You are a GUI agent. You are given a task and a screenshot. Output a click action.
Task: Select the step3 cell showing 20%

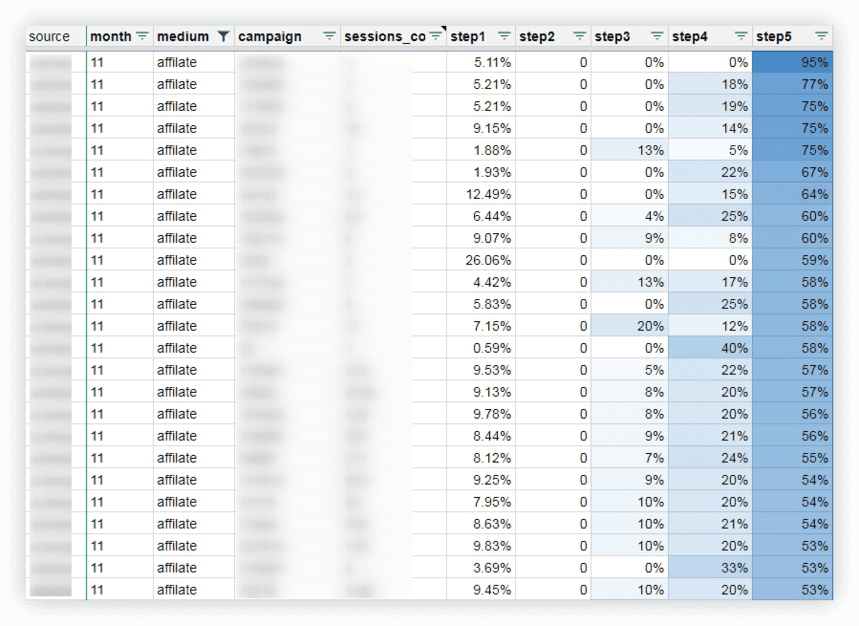(x=629, y=326)
